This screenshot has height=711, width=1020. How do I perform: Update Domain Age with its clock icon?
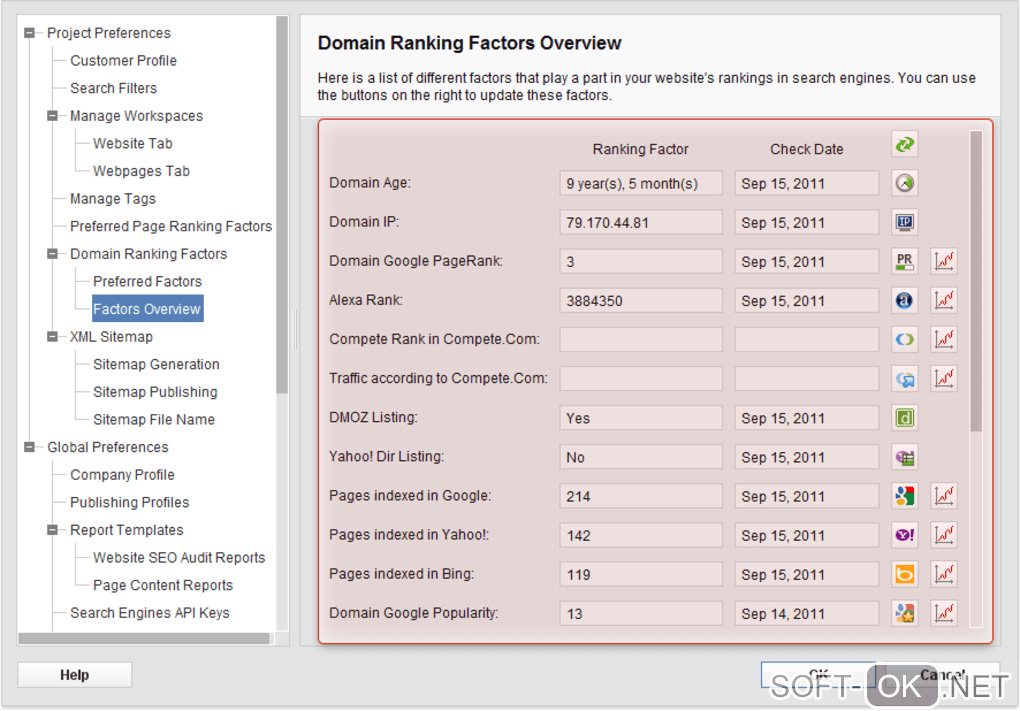click(904, 183)
